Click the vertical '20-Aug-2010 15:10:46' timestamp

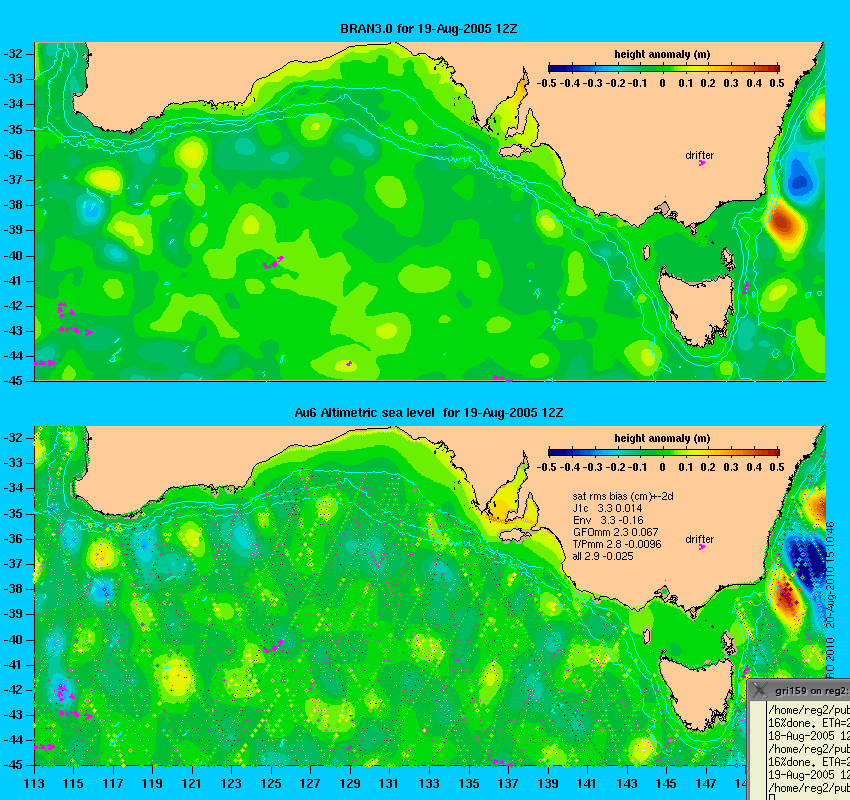830,574
